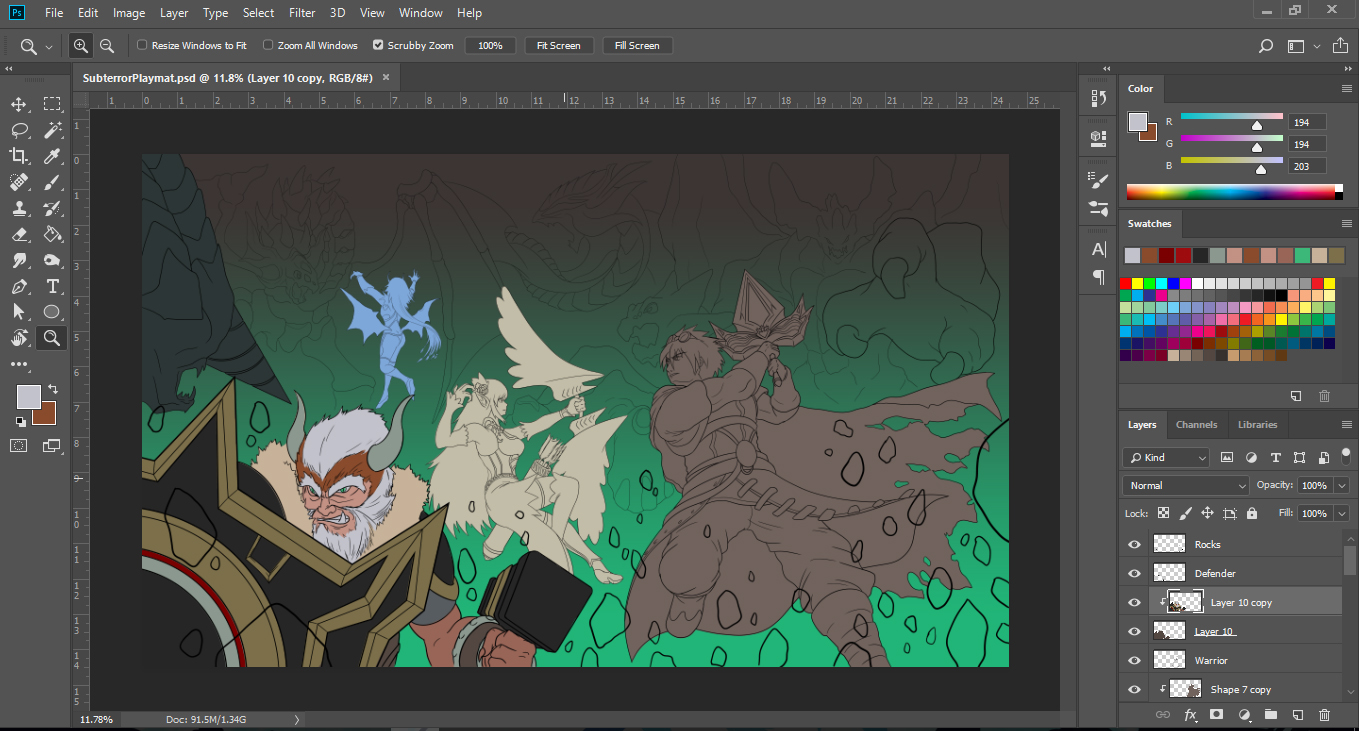
Task: Click the Fit Screen button
Action: pyautogui.click(x=558, y=46)
